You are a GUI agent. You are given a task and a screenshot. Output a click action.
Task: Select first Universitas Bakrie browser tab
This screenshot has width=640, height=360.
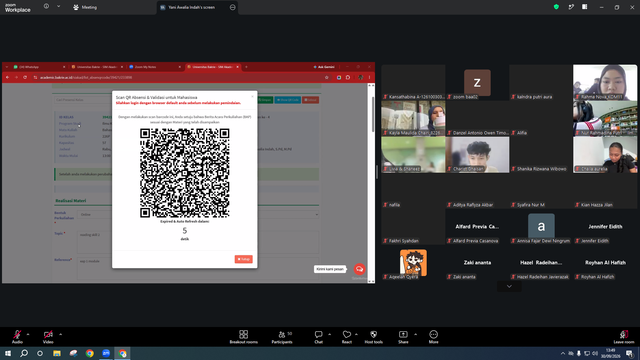[x=97, y=67]
